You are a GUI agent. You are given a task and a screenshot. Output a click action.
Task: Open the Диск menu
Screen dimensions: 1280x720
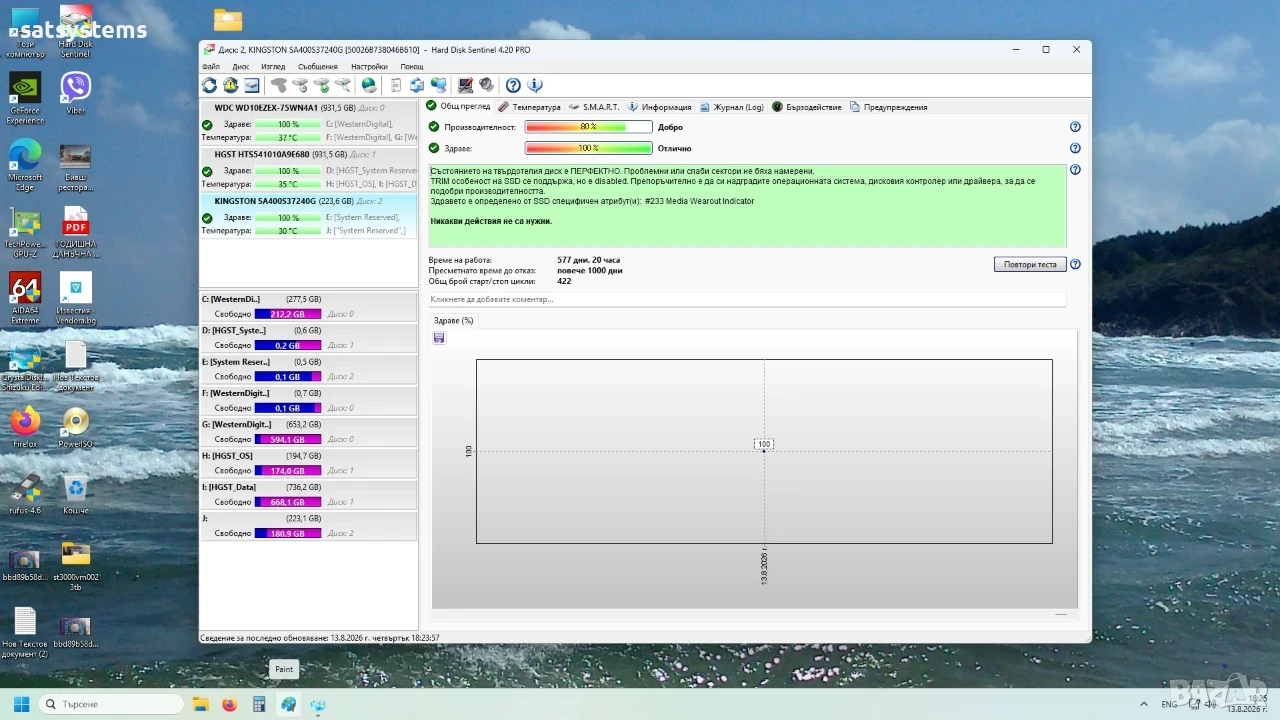point(241,67)
